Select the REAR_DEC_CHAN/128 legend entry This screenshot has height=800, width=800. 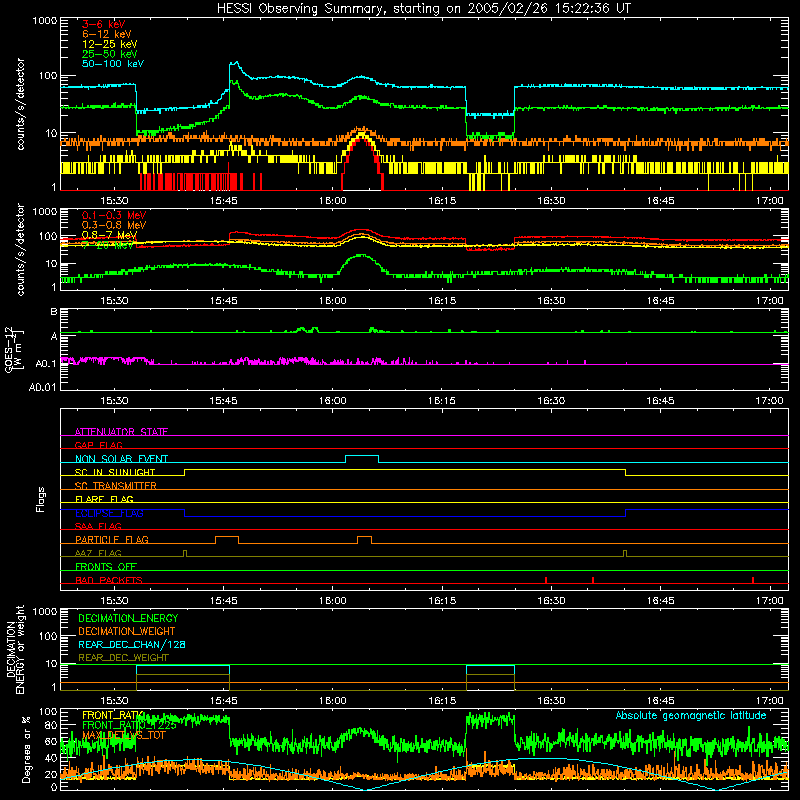click(x=132, y=645)
